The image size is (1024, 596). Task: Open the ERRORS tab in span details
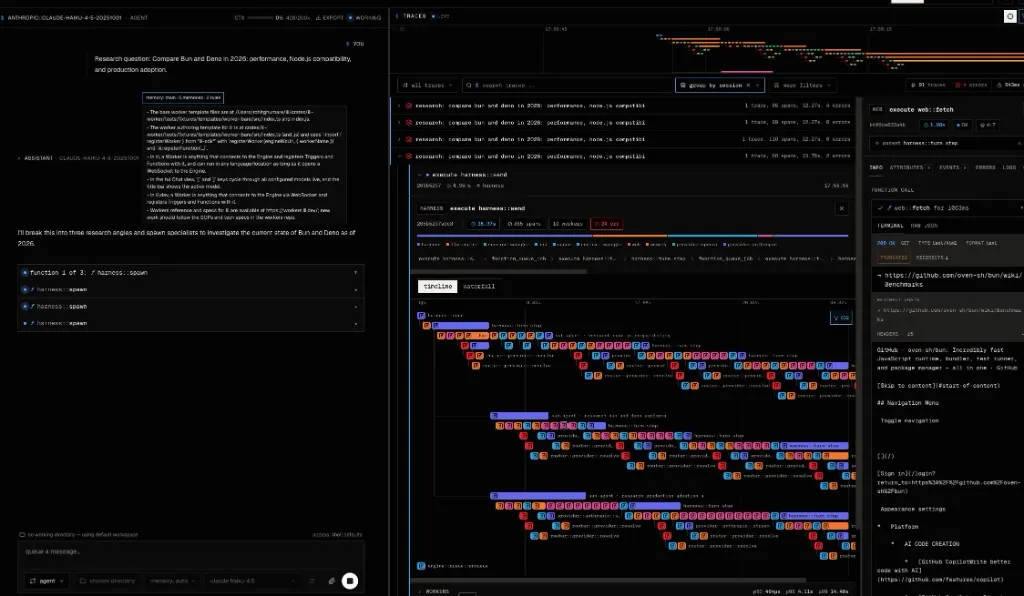[x=985, y=168]
